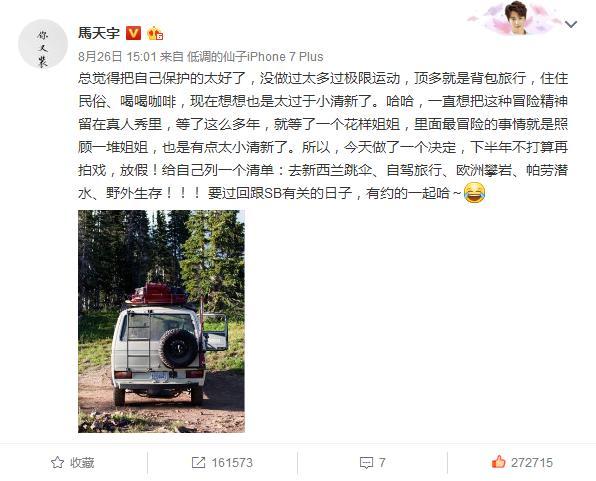Click the orange V verified badge

tap(133, 33)
